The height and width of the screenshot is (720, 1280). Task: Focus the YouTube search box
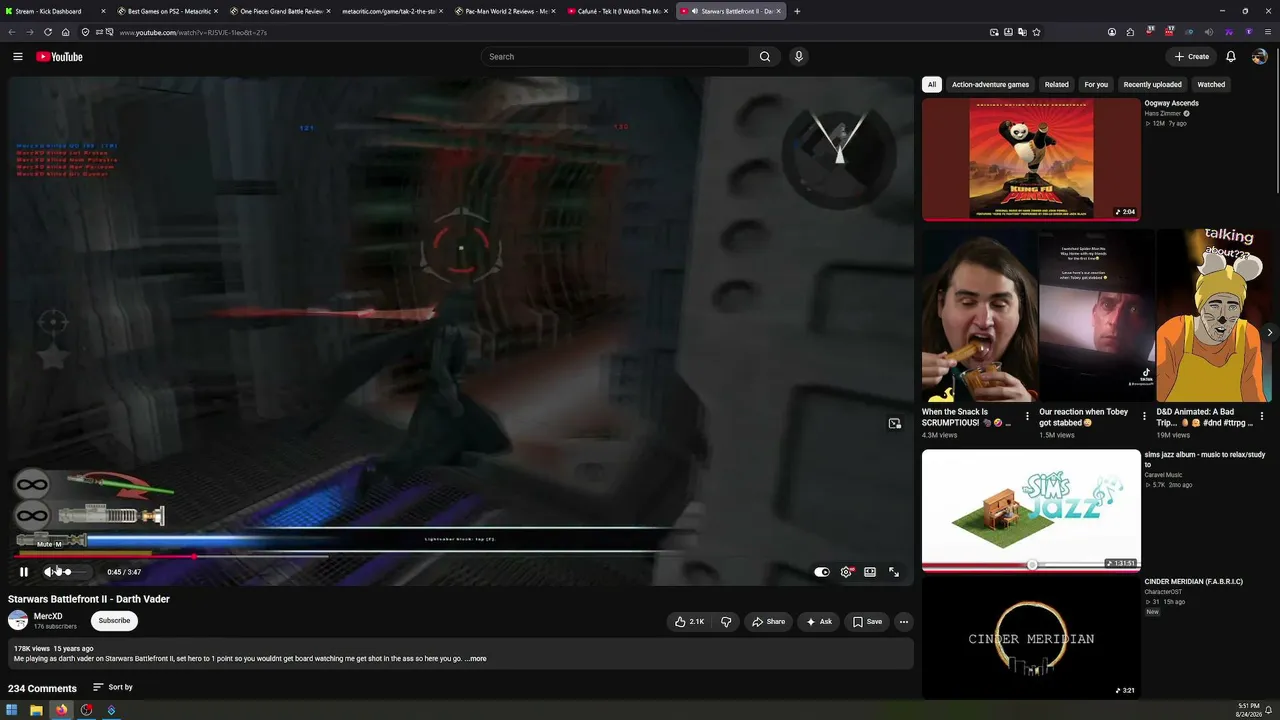pos(615,57)
